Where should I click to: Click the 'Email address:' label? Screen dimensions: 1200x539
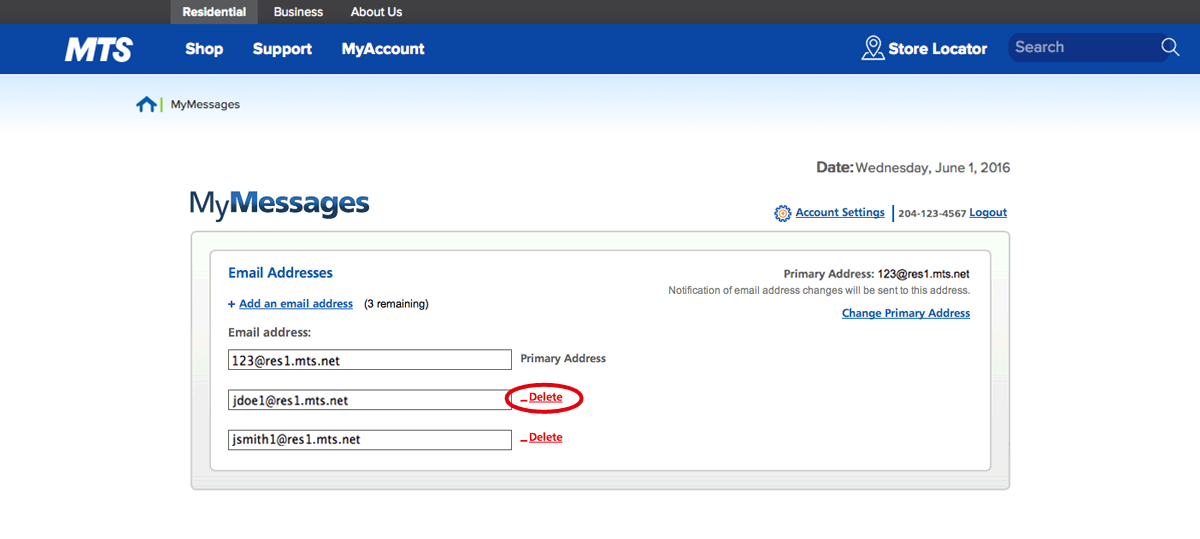pyautogui.click(x=270, y=332)
